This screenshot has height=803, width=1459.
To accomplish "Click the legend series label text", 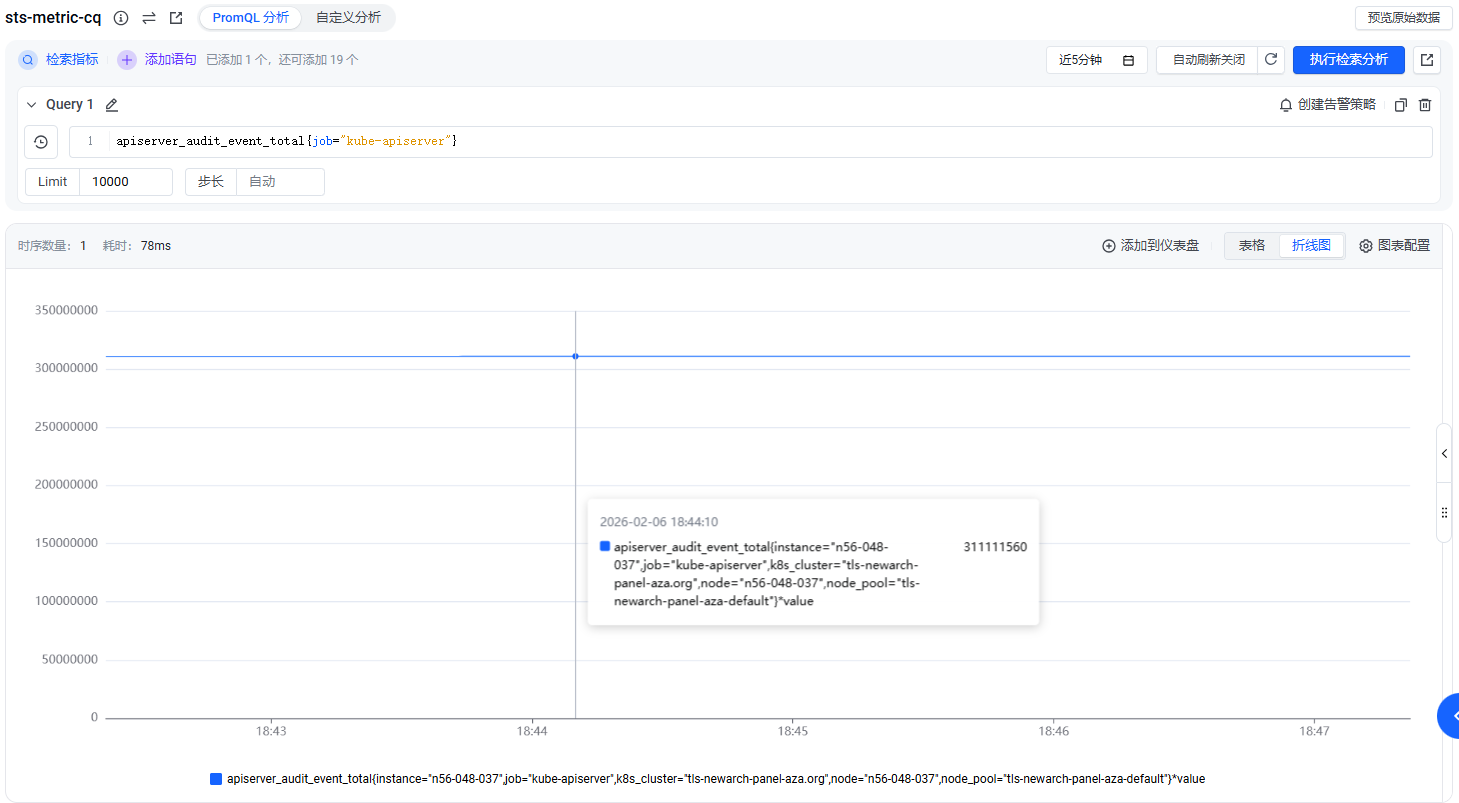I will (716, 779).
